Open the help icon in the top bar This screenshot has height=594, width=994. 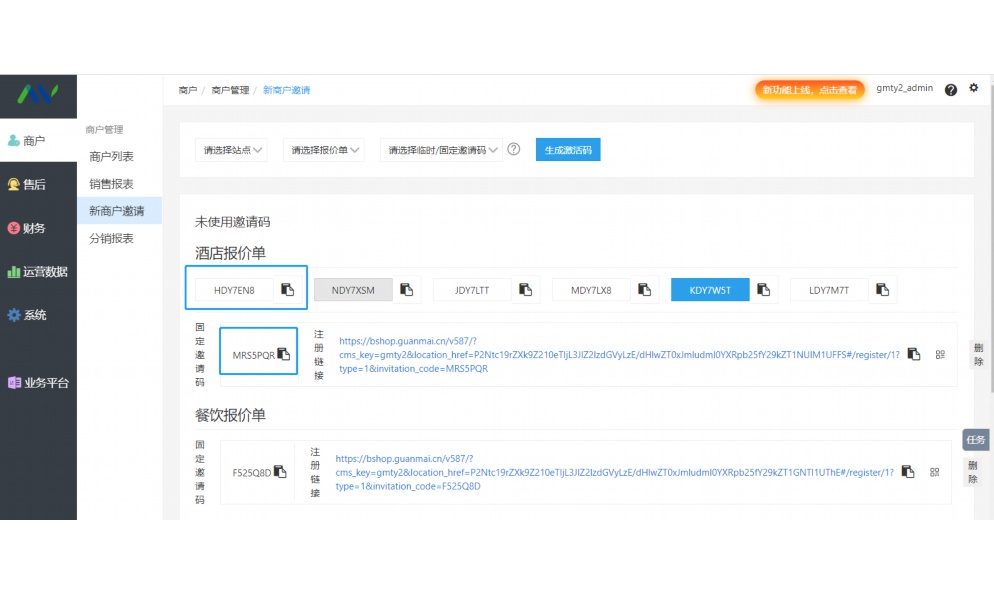click(x=951, y=89)
